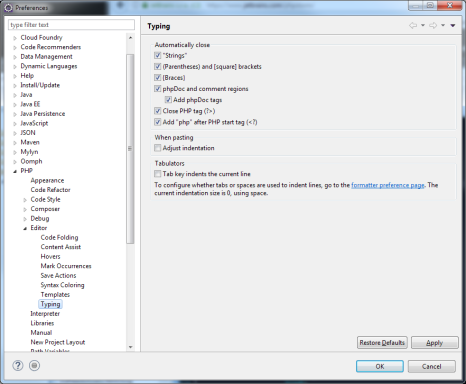Expand the Code Style node
The width and height of the screenshot is (466, 384).
click(x=25, y=200)
